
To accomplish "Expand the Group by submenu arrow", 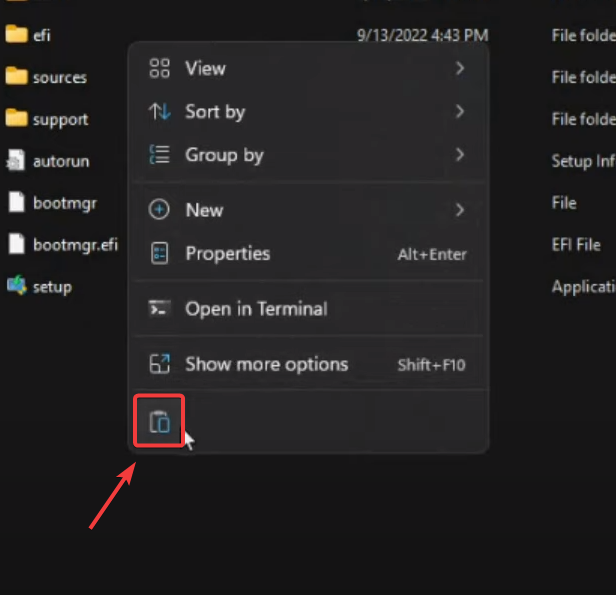I will [460, 154].
